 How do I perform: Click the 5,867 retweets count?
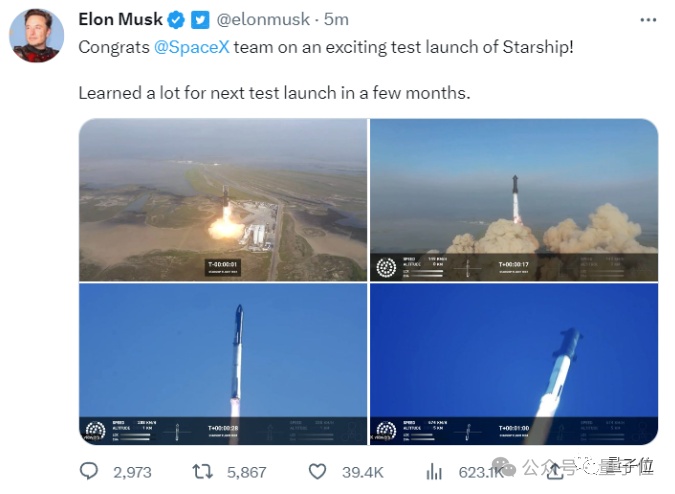[x=247, y=472]
